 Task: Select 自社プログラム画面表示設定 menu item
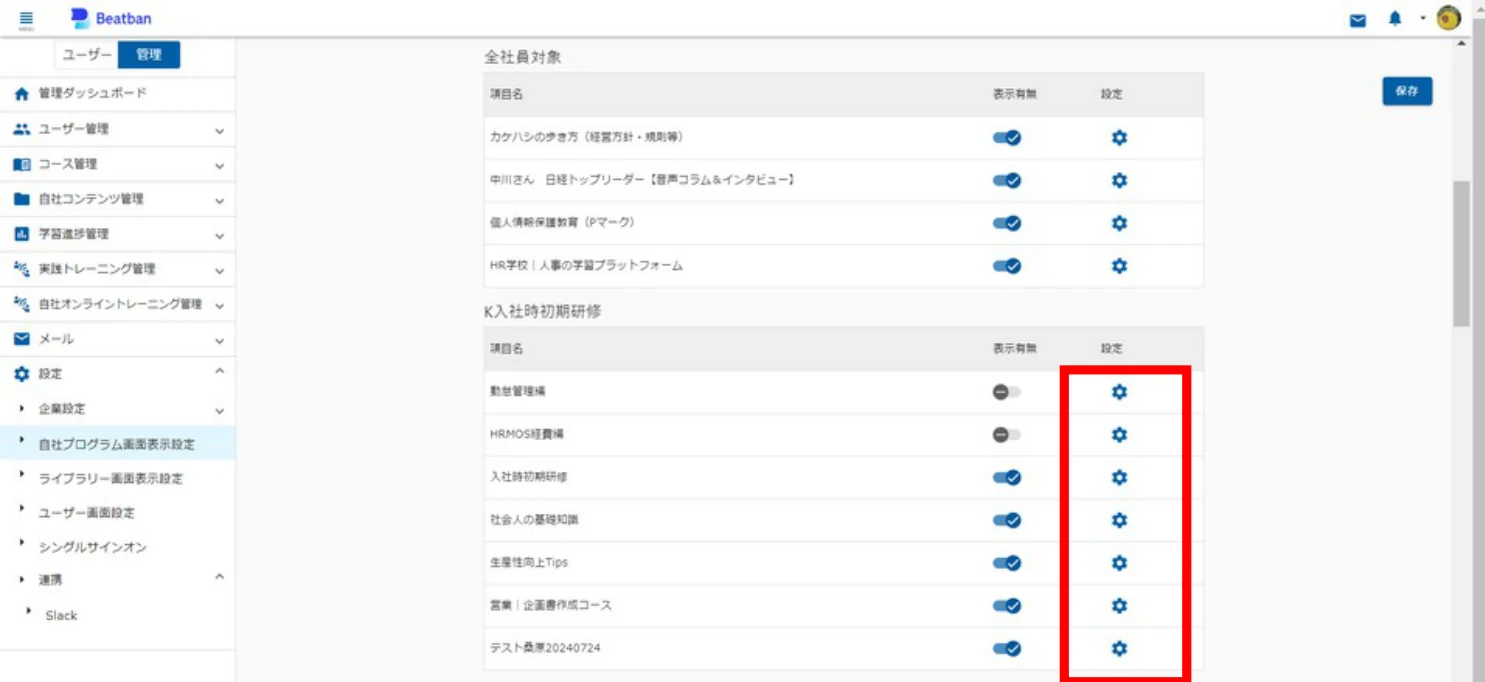pos(117,443)
